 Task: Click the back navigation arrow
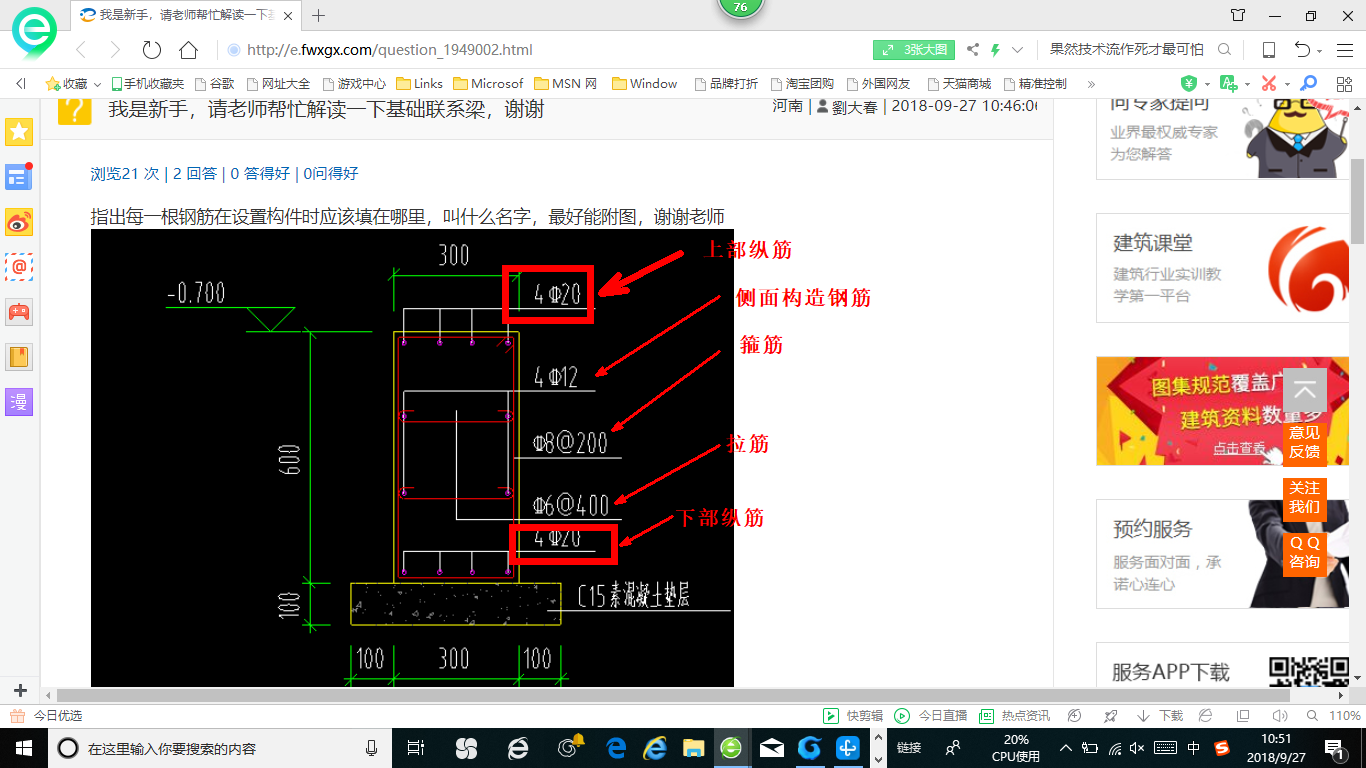(x=81, y=50)
